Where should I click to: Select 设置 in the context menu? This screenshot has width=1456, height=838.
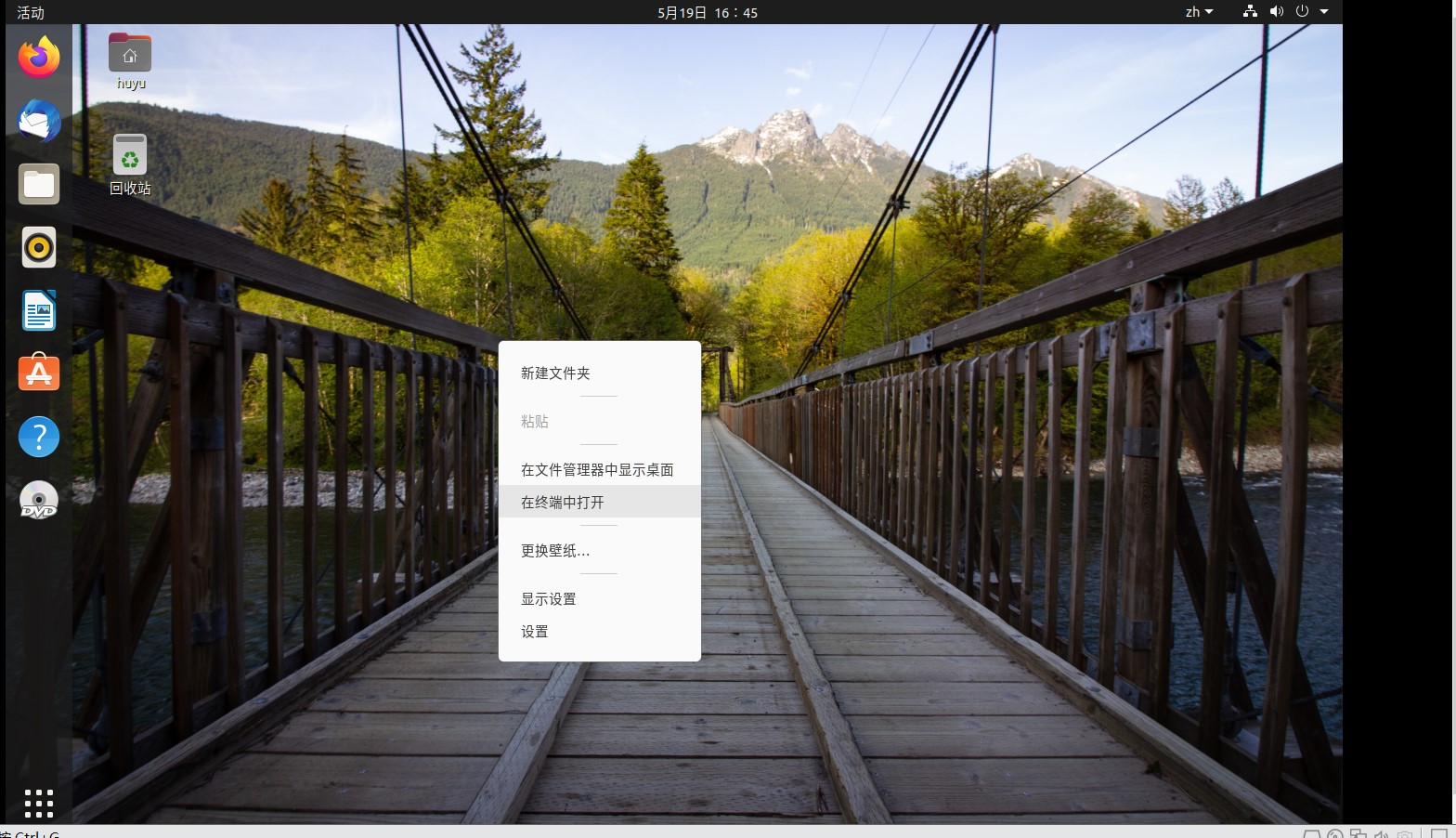(600, 631)
